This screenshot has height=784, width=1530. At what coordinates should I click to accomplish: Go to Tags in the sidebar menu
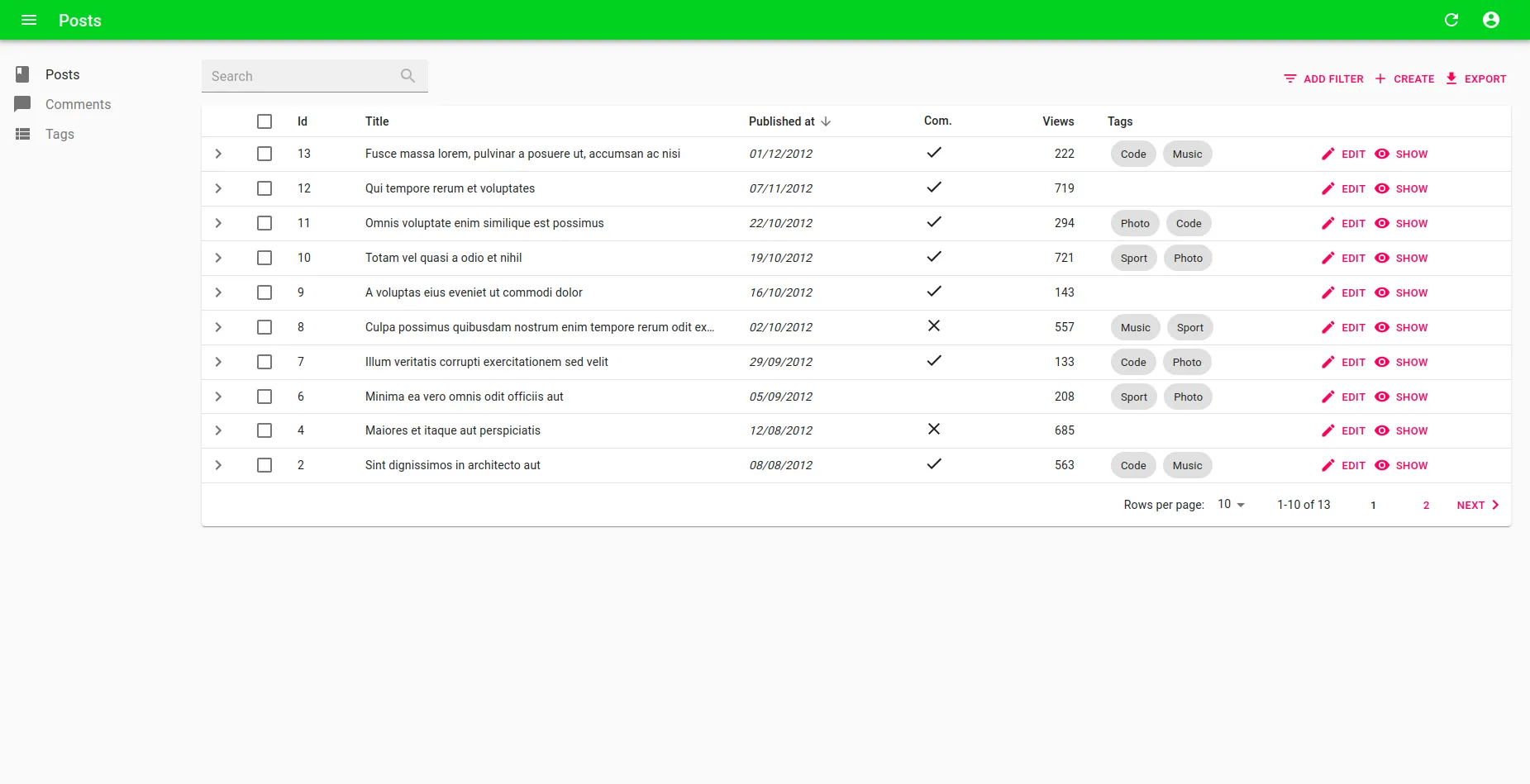[x=60, y=134]
